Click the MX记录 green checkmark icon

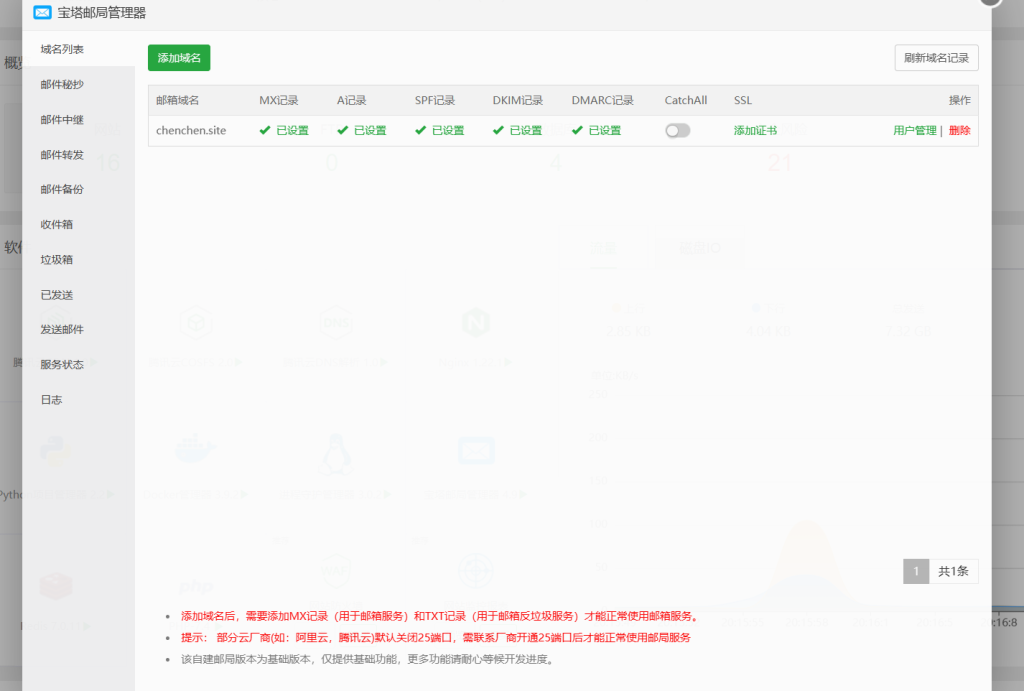click(x=265, y=130)
